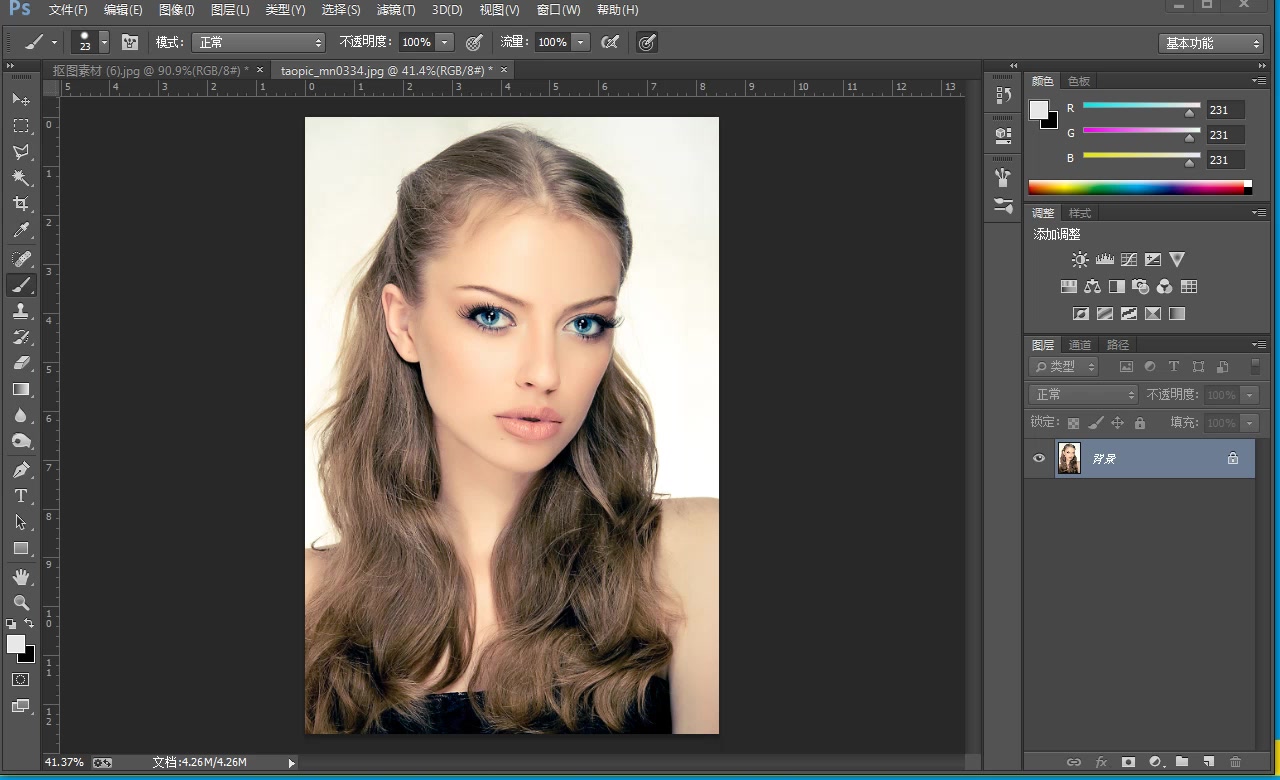Add a Gradient Map adjustment
The height and width of the screenshot is (780, 1280).
(1177, 314)
